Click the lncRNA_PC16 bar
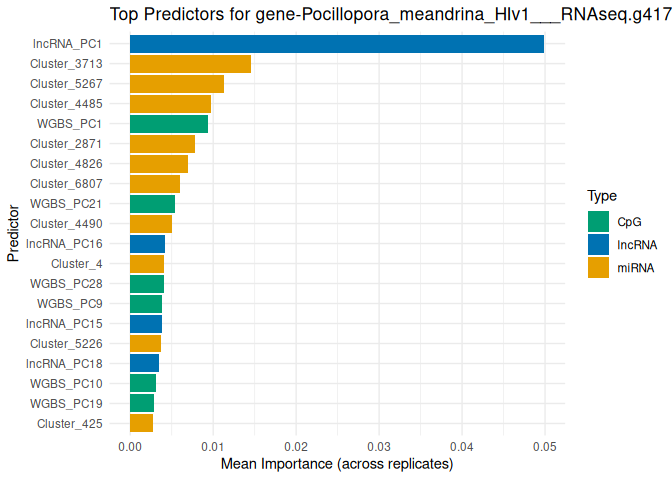672x480 pixels. (147, 243)
